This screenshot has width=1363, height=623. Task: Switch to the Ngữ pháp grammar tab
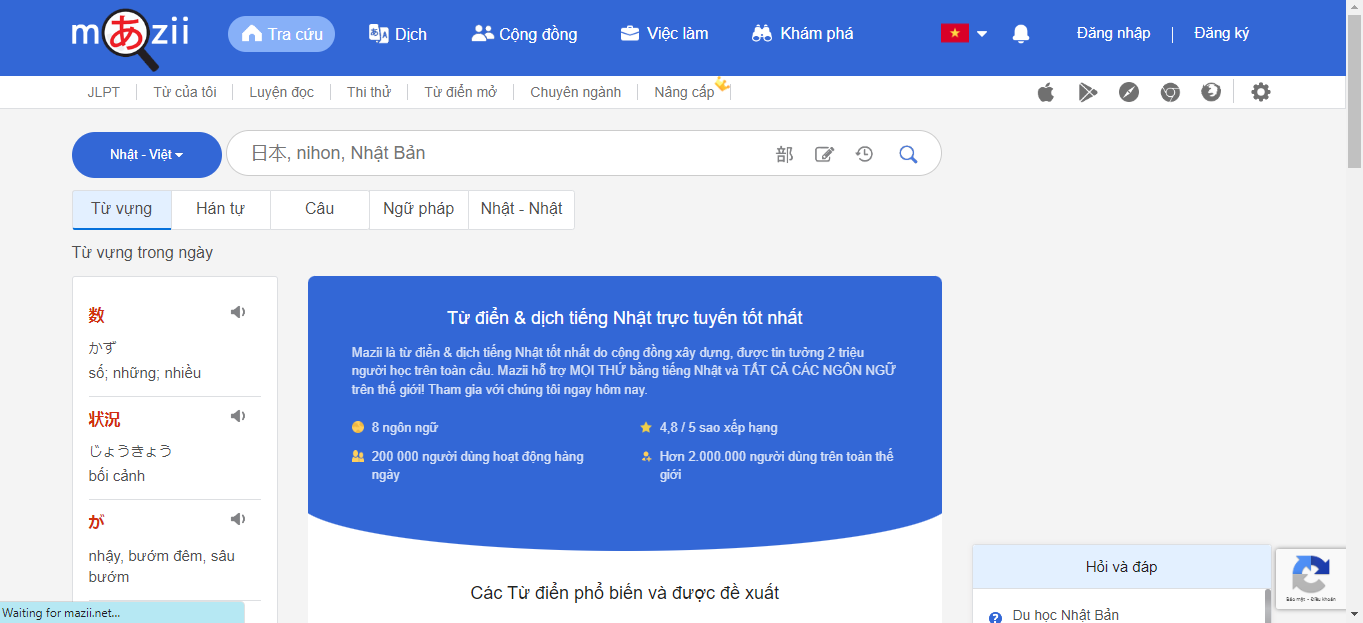pos(419,209)
